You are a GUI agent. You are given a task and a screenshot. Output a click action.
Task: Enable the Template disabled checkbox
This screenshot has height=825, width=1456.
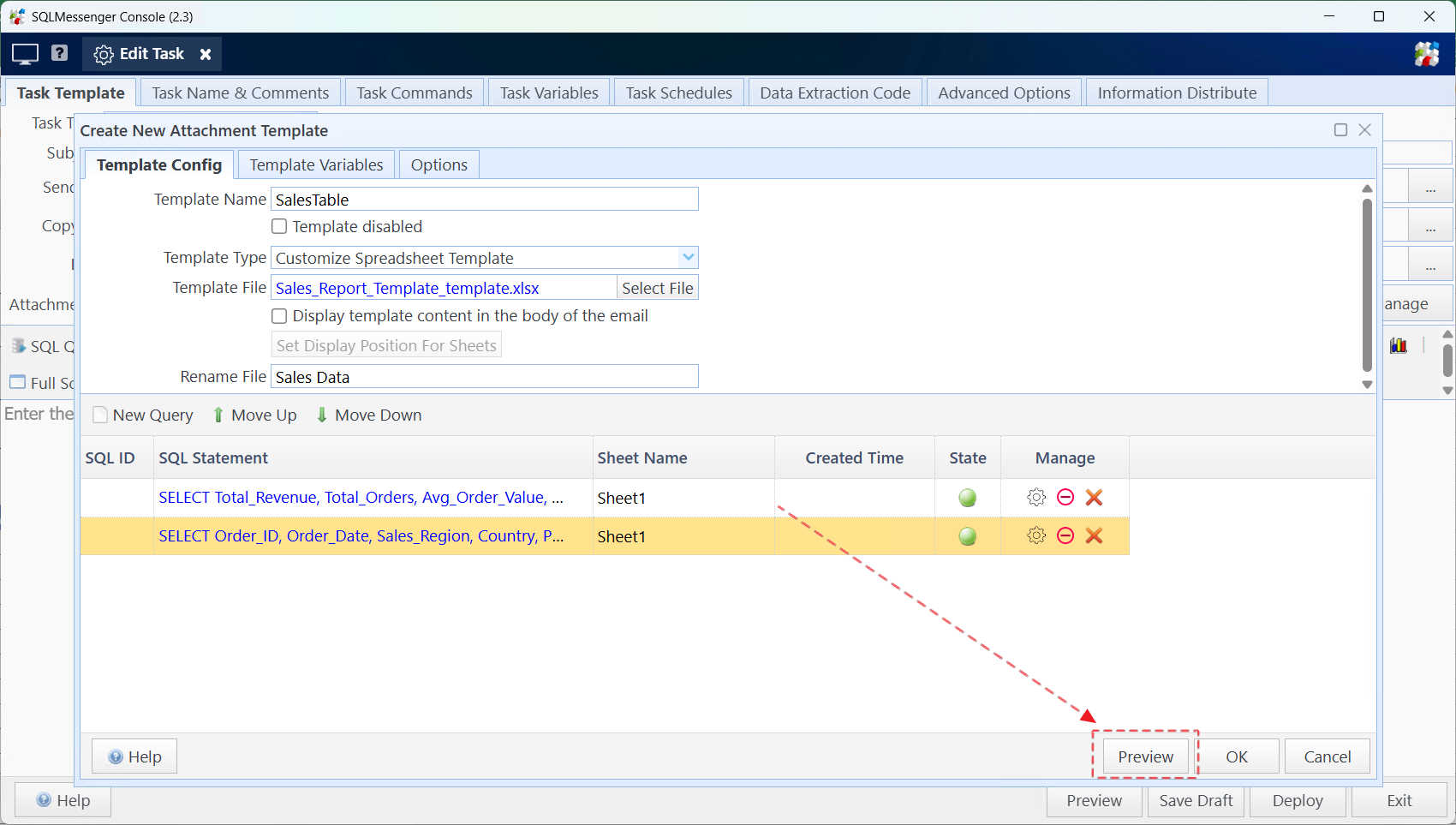point(279,227)
